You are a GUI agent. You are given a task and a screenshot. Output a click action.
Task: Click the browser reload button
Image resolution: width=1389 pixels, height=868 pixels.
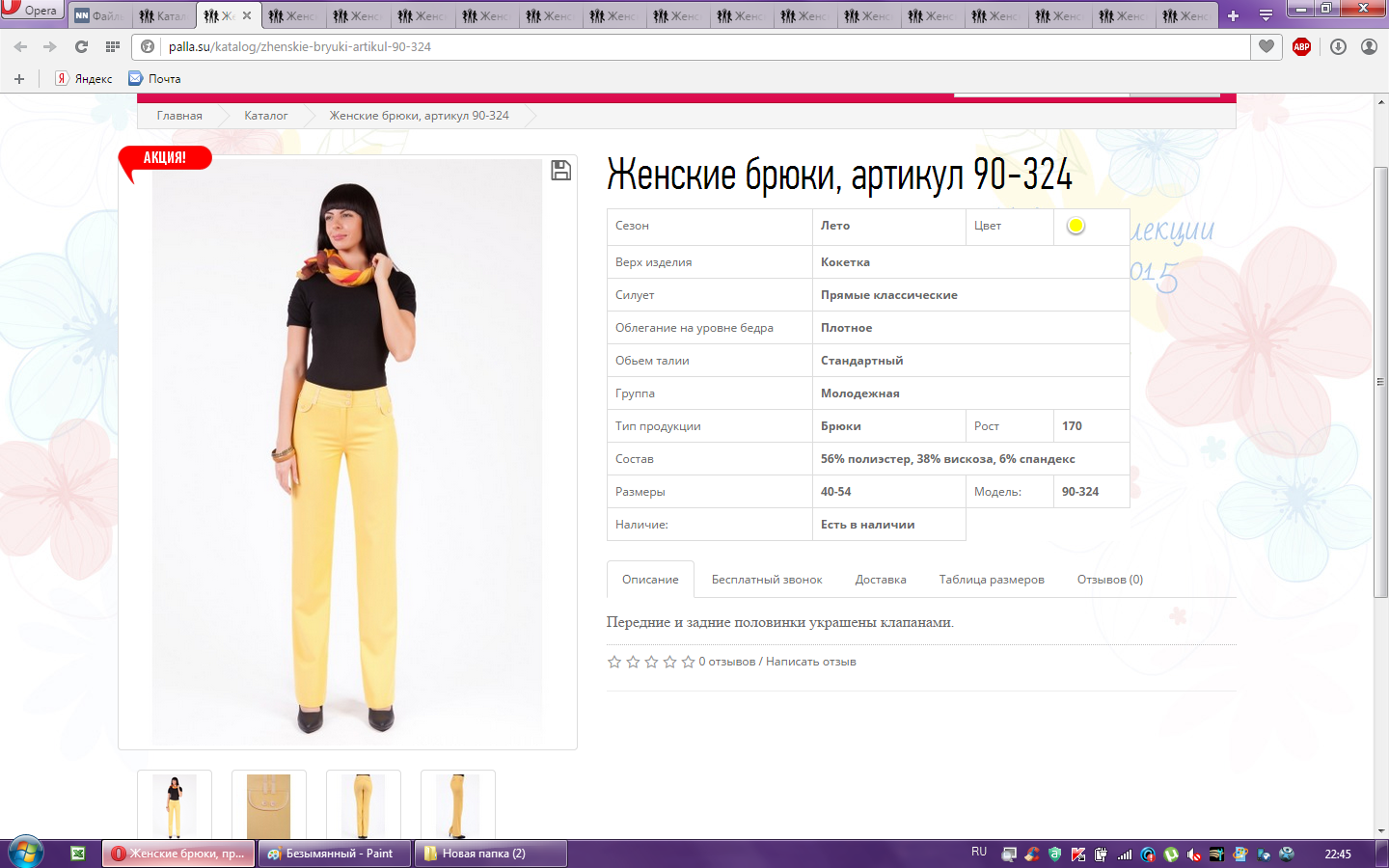pyautogui.click(x=81, y=46)
